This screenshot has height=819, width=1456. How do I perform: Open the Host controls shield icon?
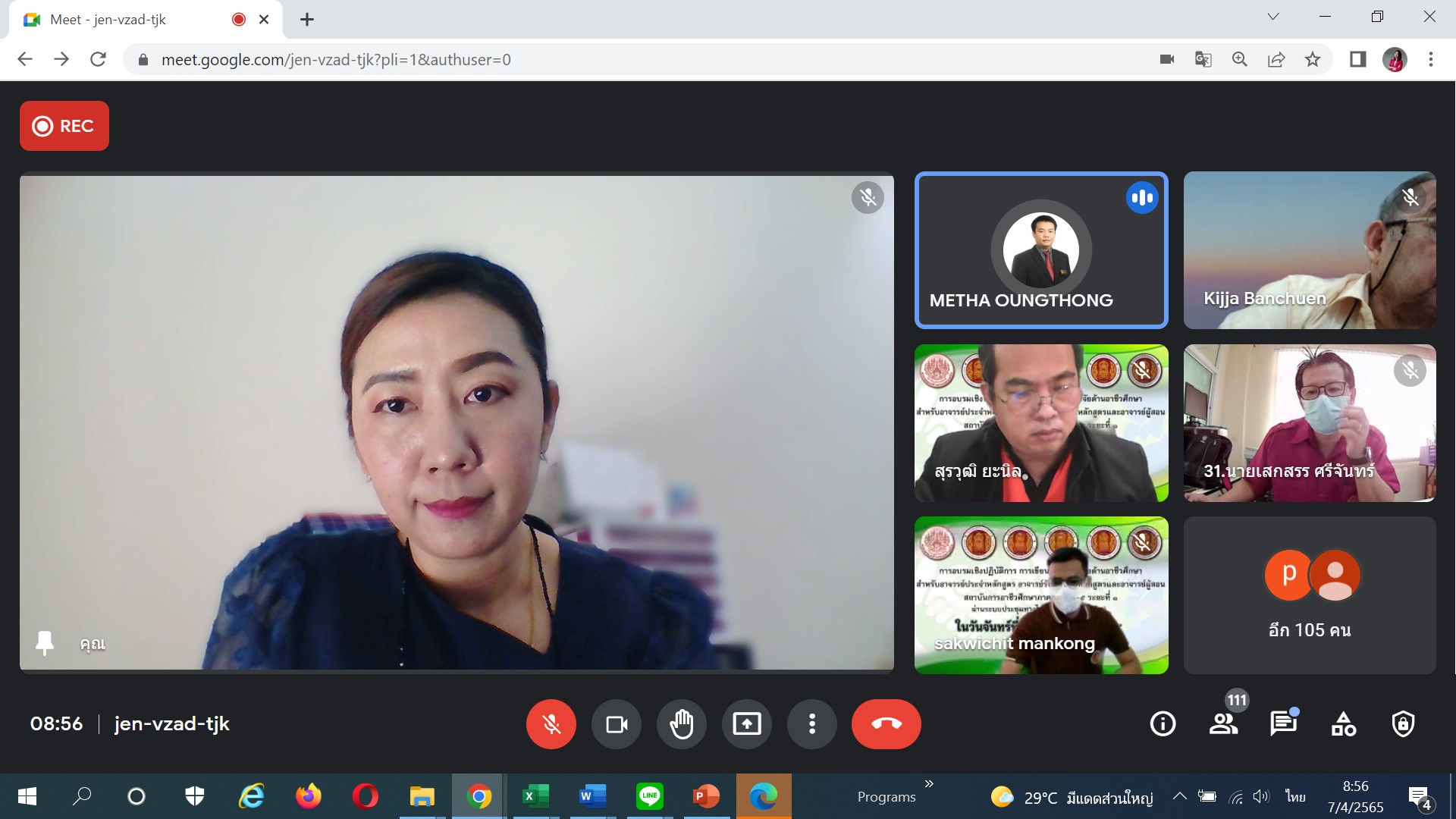(1403, 724)
